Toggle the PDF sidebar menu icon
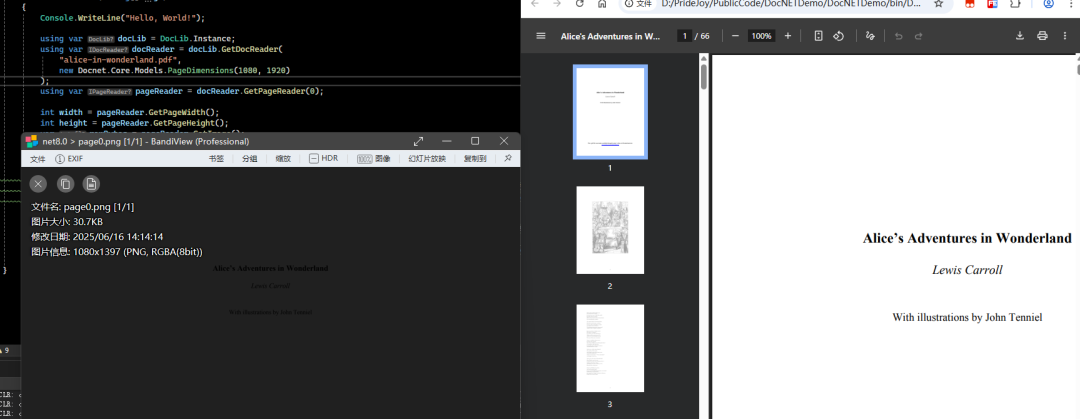1080x419 pixels. point(541,36)
